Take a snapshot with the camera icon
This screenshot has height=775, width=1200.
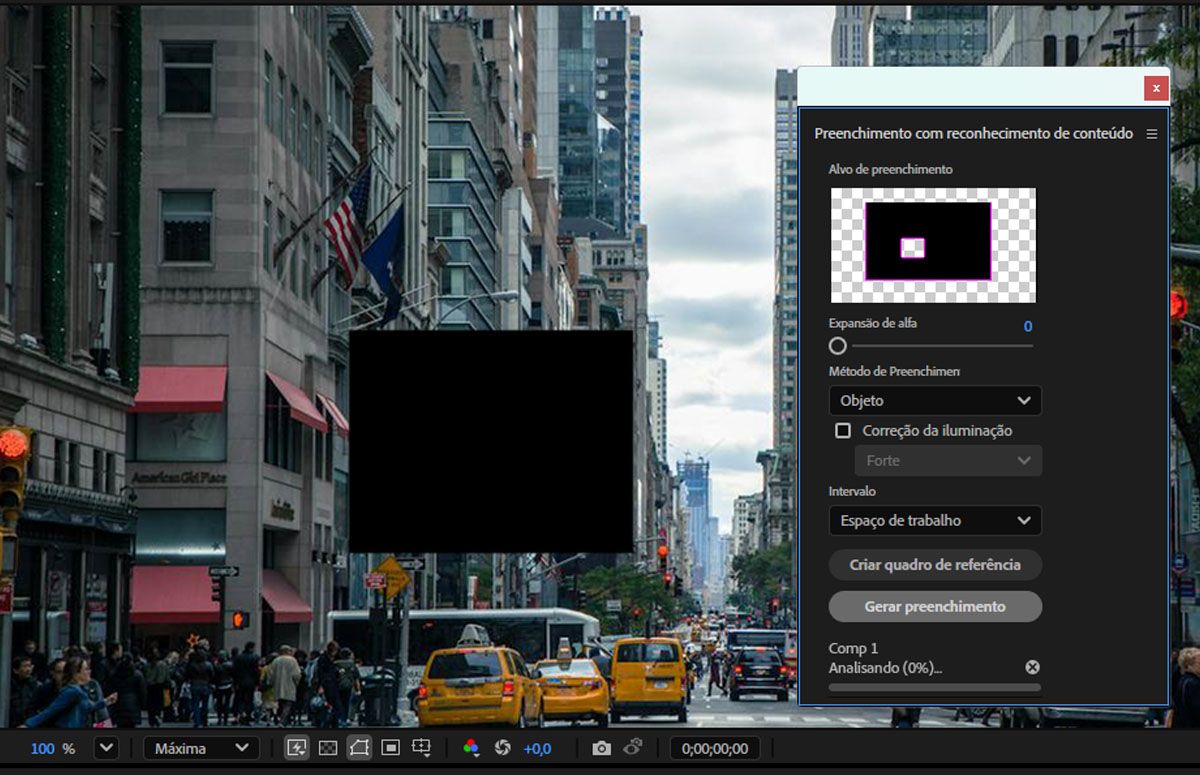pos(602,747)
